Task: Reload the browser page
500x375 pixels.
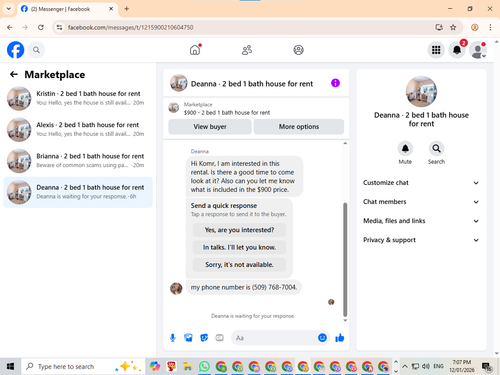Action: click(x=41, y=27)
